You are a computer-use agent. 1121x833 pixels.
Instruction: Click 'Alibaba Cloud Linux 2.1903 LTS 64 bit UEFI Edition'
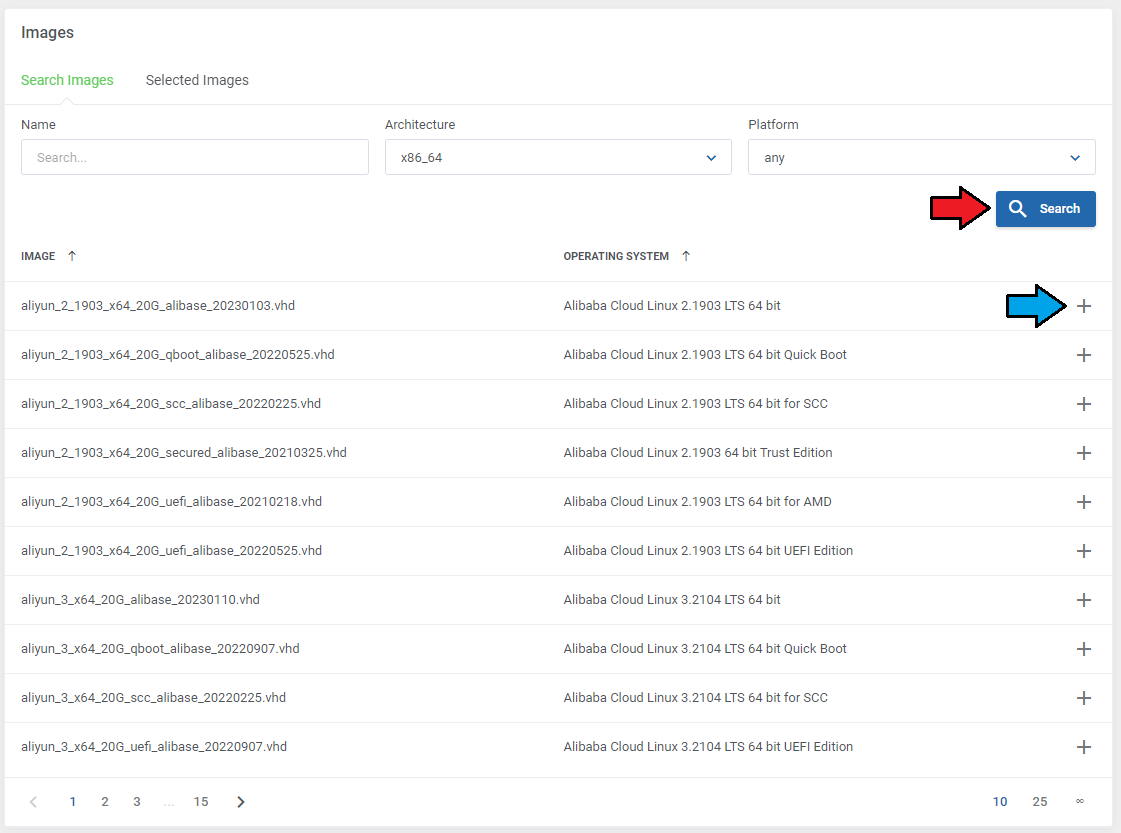click(708, 551)
